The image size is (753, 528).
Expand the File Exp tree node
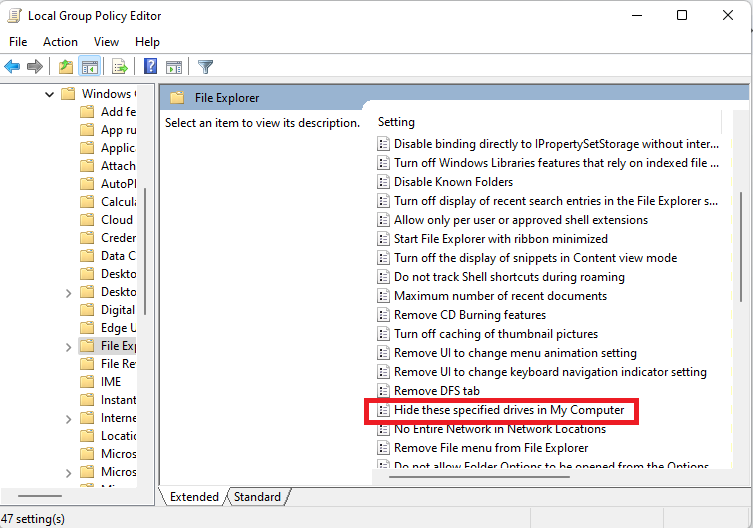68,347
